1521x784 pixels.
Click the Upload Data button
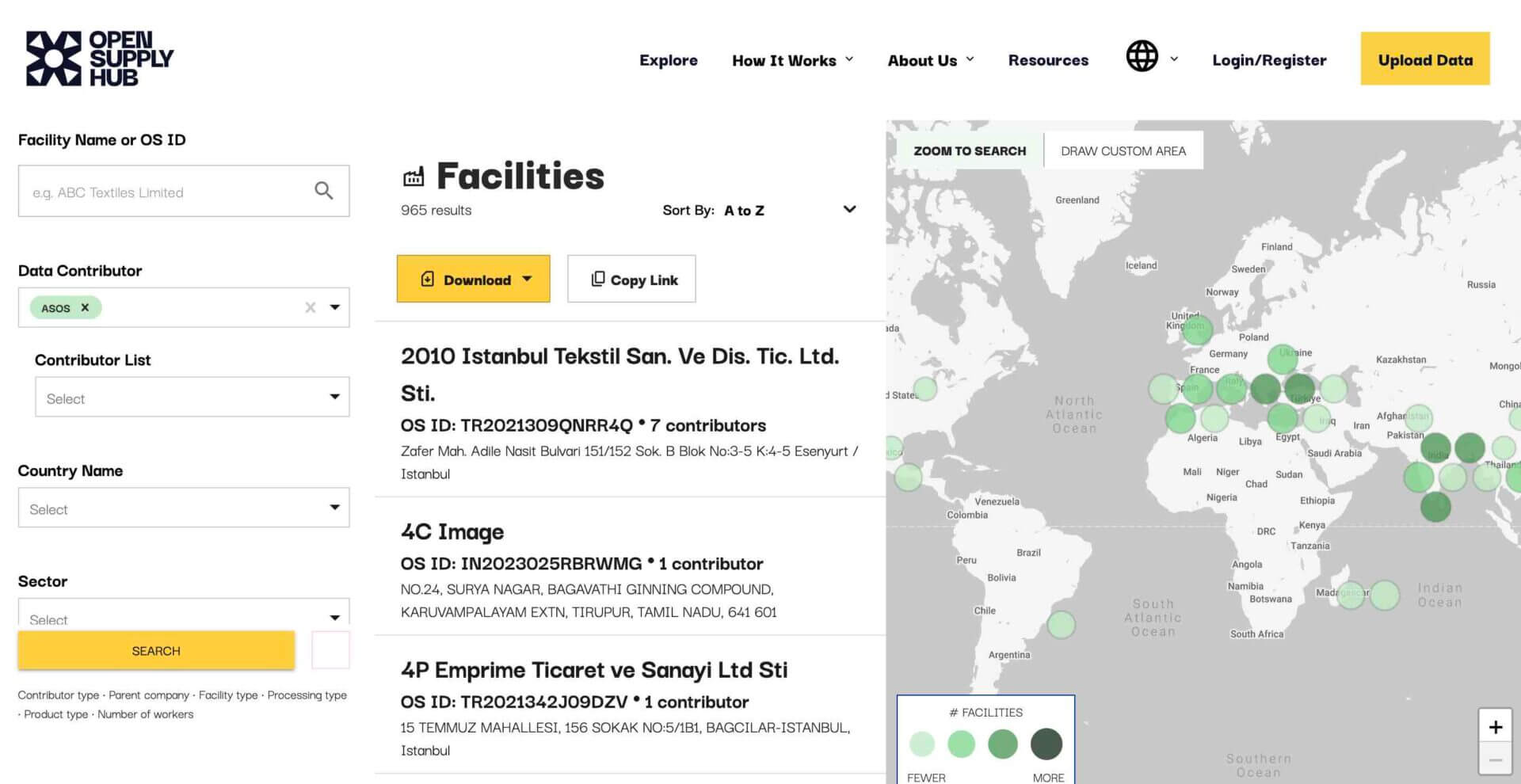1425,59
